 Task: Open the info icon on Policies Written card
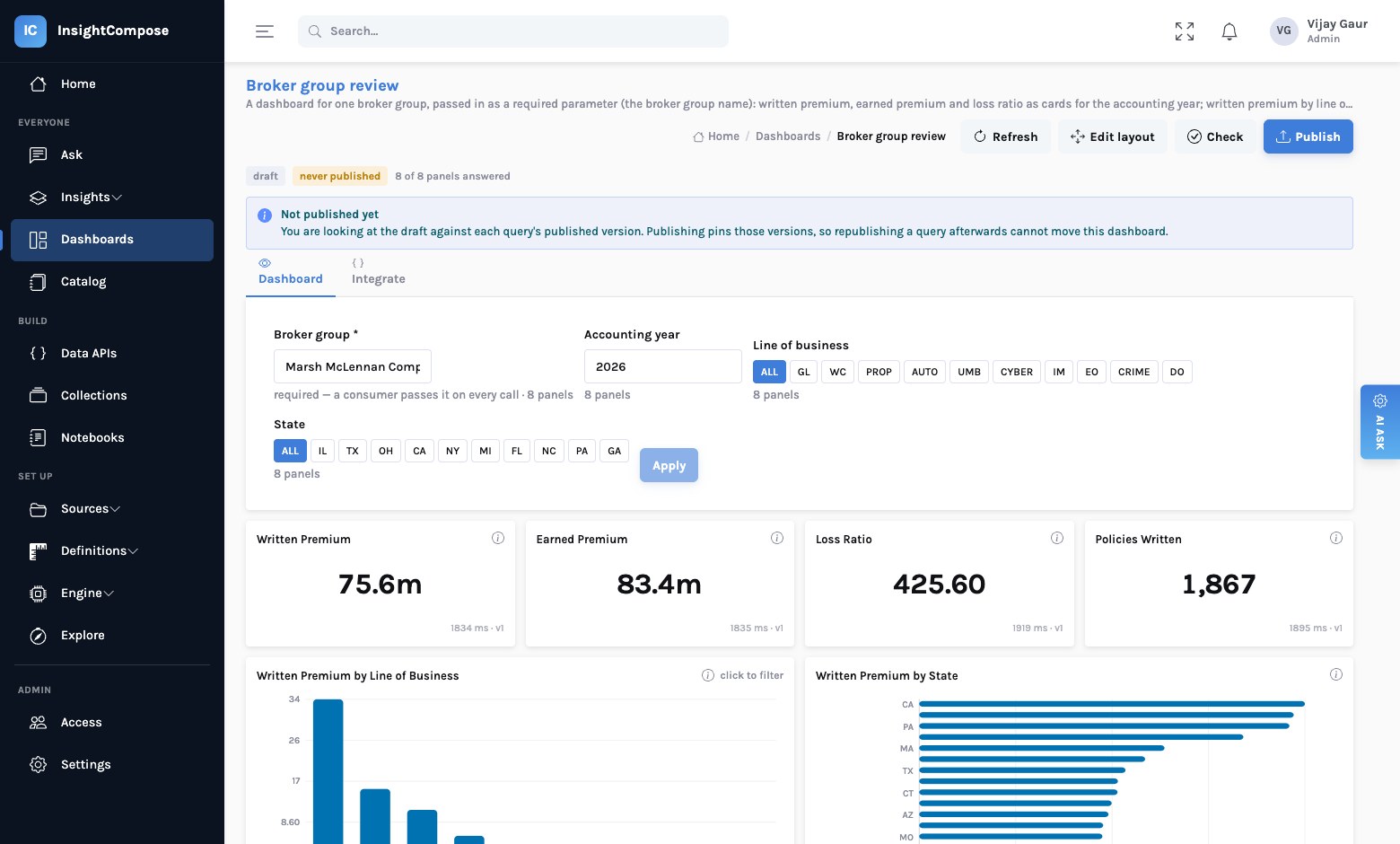coord(1336,538)
